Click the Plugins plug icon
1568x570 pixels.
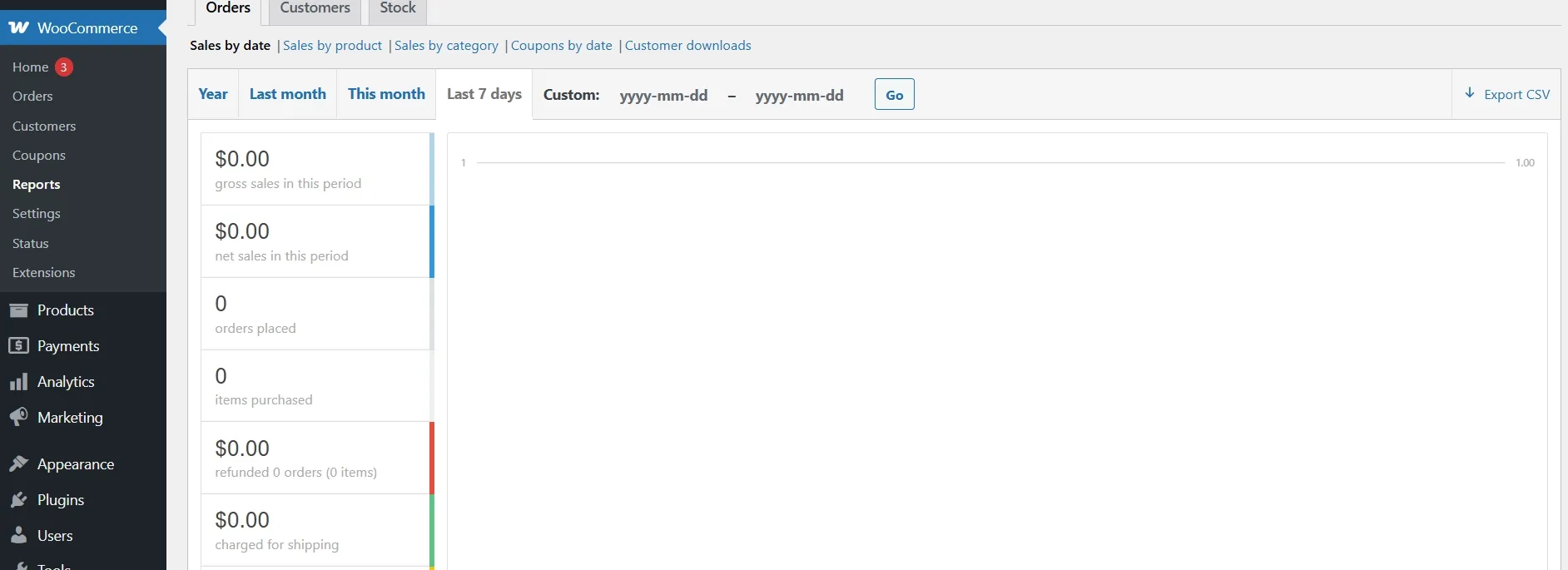click(18, 499)
